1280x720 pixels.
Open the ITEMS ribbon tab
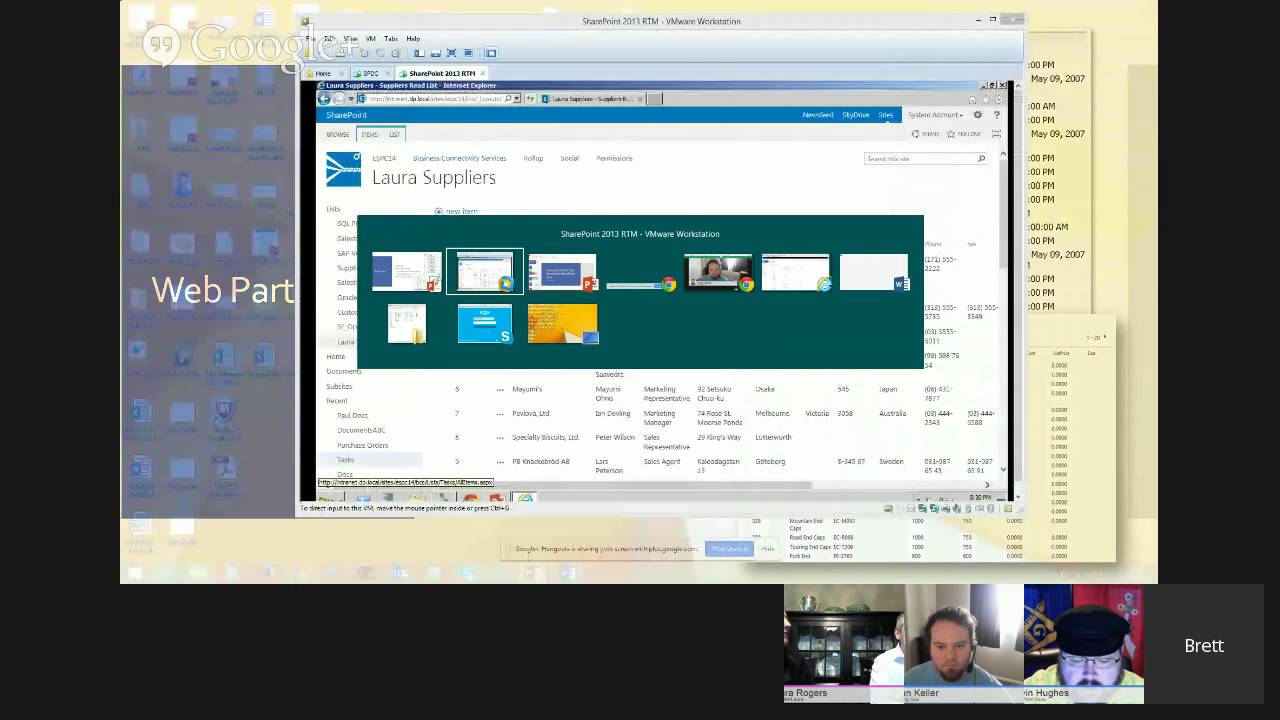coord(370,134)
